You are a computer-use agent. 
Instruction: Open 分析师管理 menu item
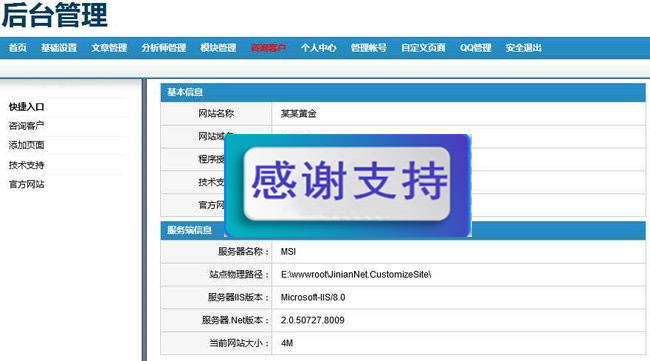(163, 48)
